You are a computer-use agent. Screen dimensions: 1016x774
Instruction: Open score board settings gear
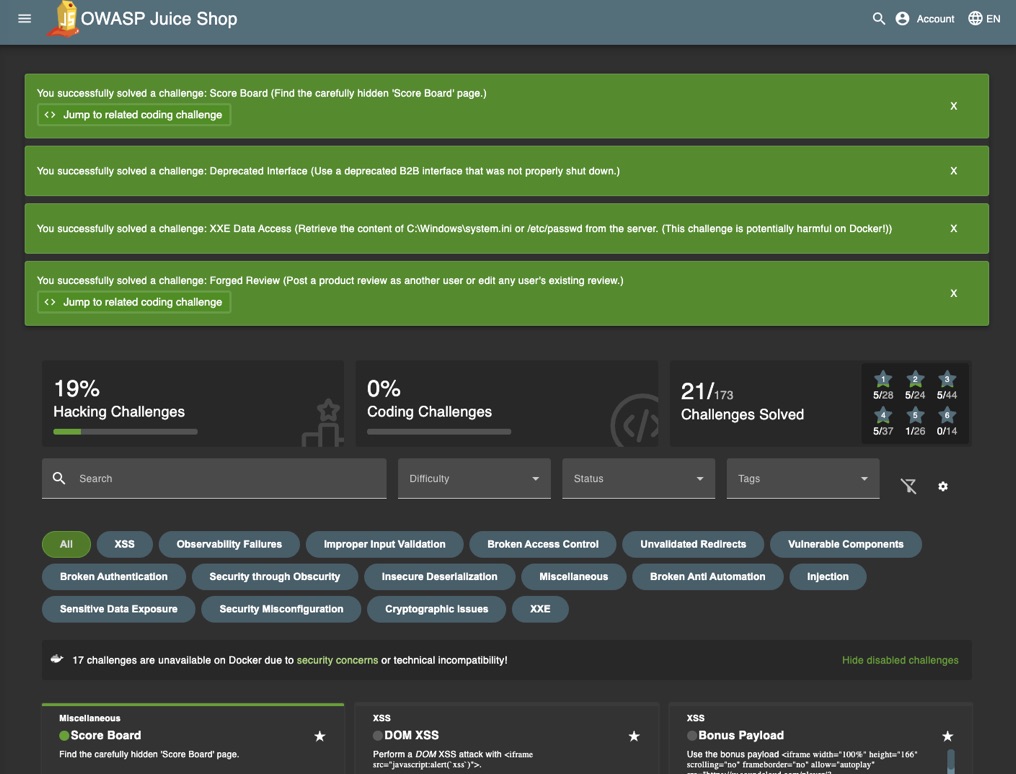point(943,486)
